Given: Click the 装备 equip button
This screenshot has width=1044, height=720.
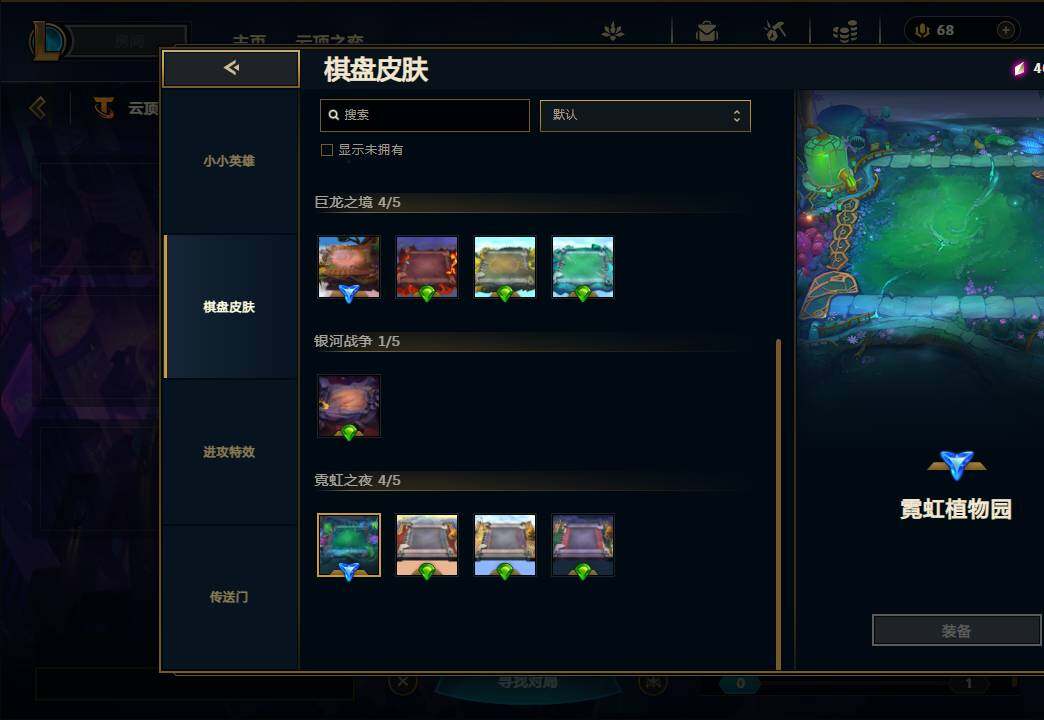Looking at the screenshot, I should click(956, 630).
